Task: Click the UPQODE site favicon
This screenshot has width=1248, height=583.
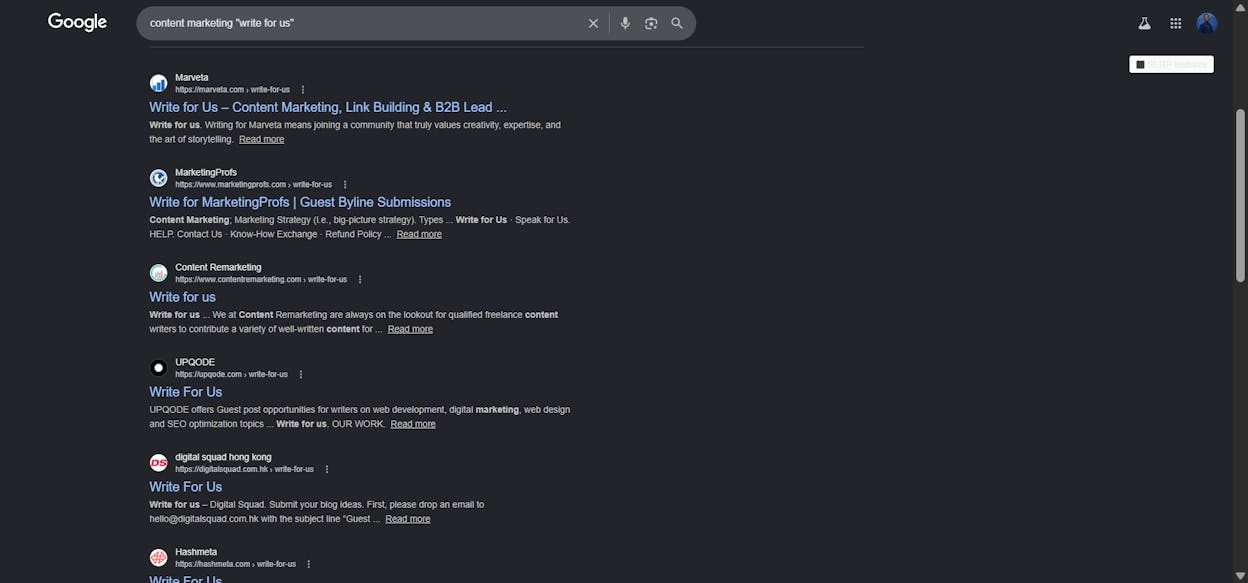Action: (x=158, y=368)
